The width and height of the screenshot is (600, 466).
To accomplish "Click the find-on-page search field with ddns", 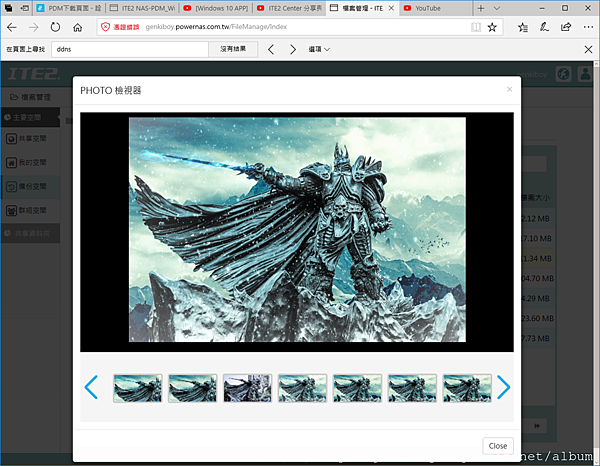I will pyautogui.click(x=130, y=49).
